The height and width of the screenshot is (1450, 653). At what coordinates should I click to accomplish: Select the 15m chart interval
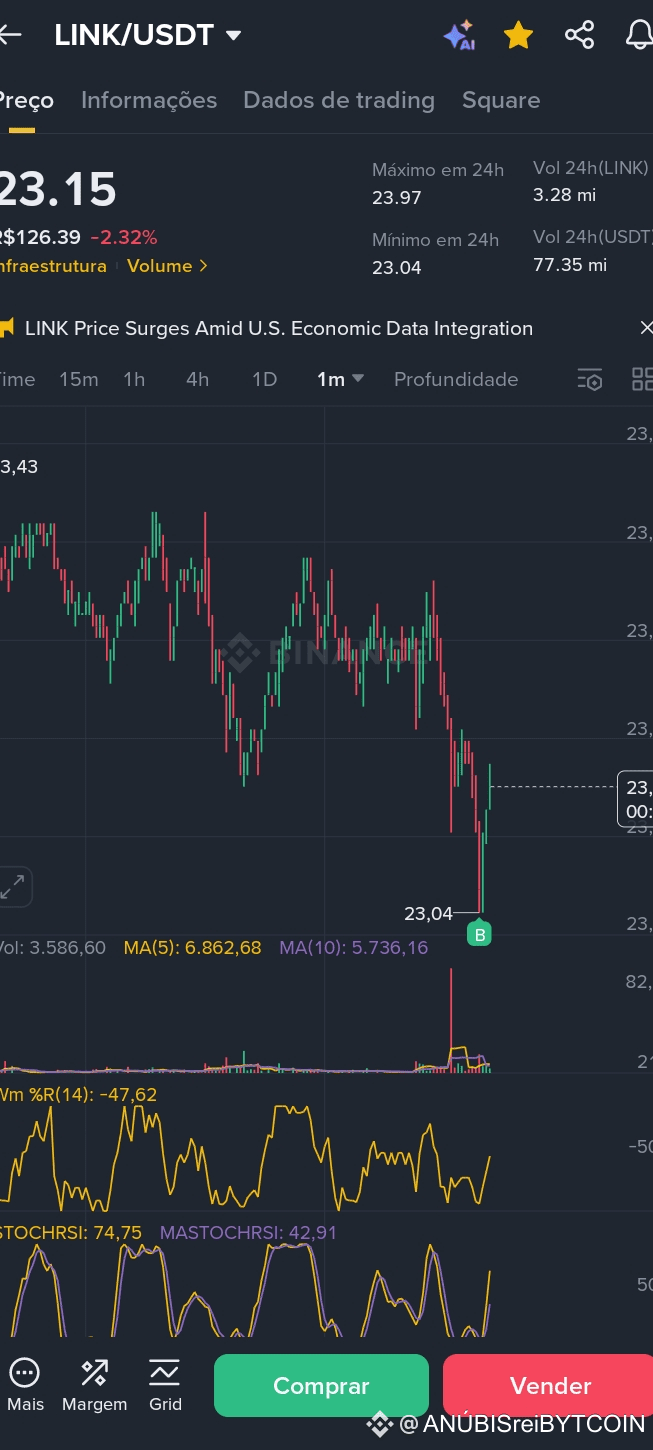(79, 379)
